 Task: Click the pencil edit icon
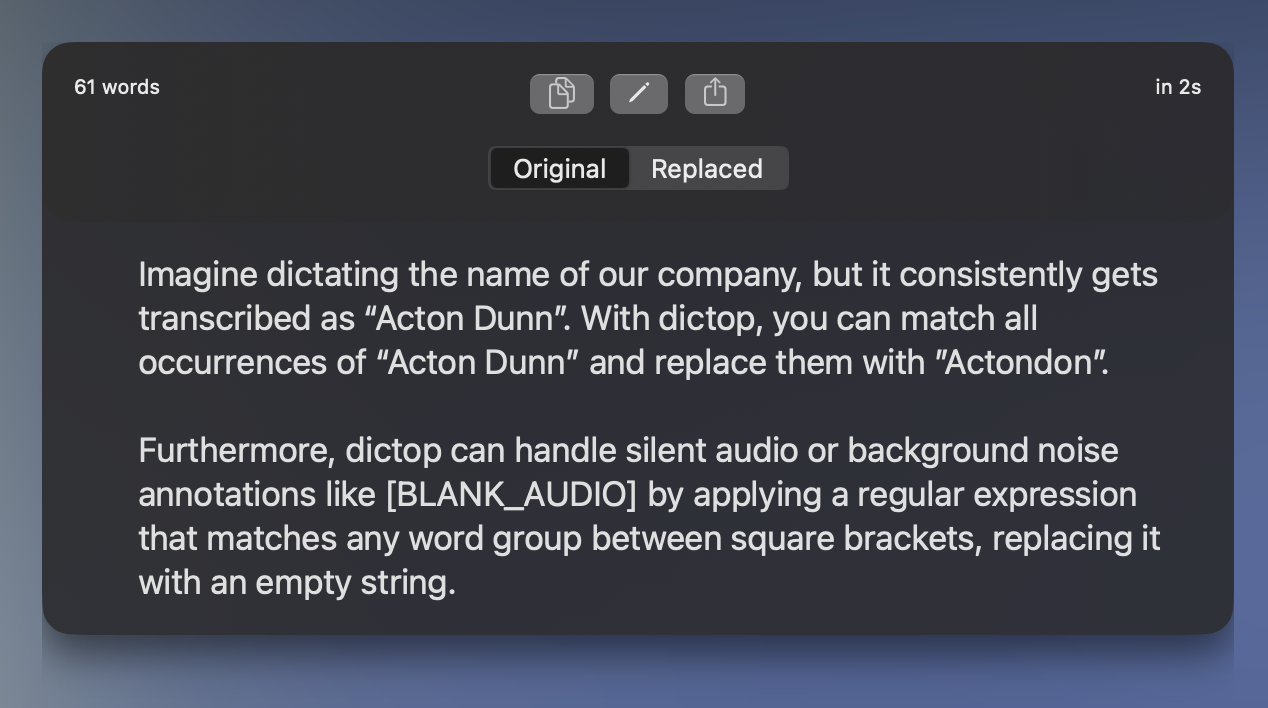point(639,94)
